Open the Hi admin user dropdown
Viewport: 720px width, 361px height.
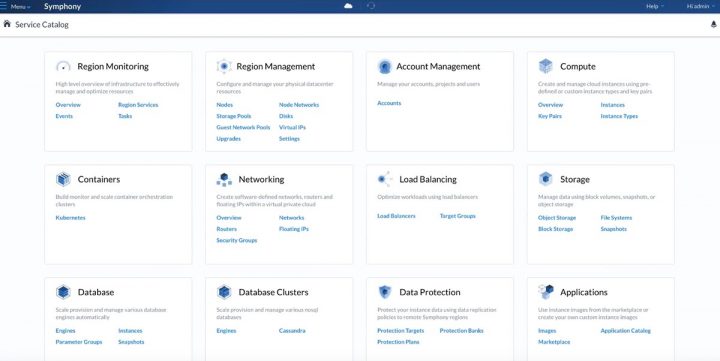point(701,6)
